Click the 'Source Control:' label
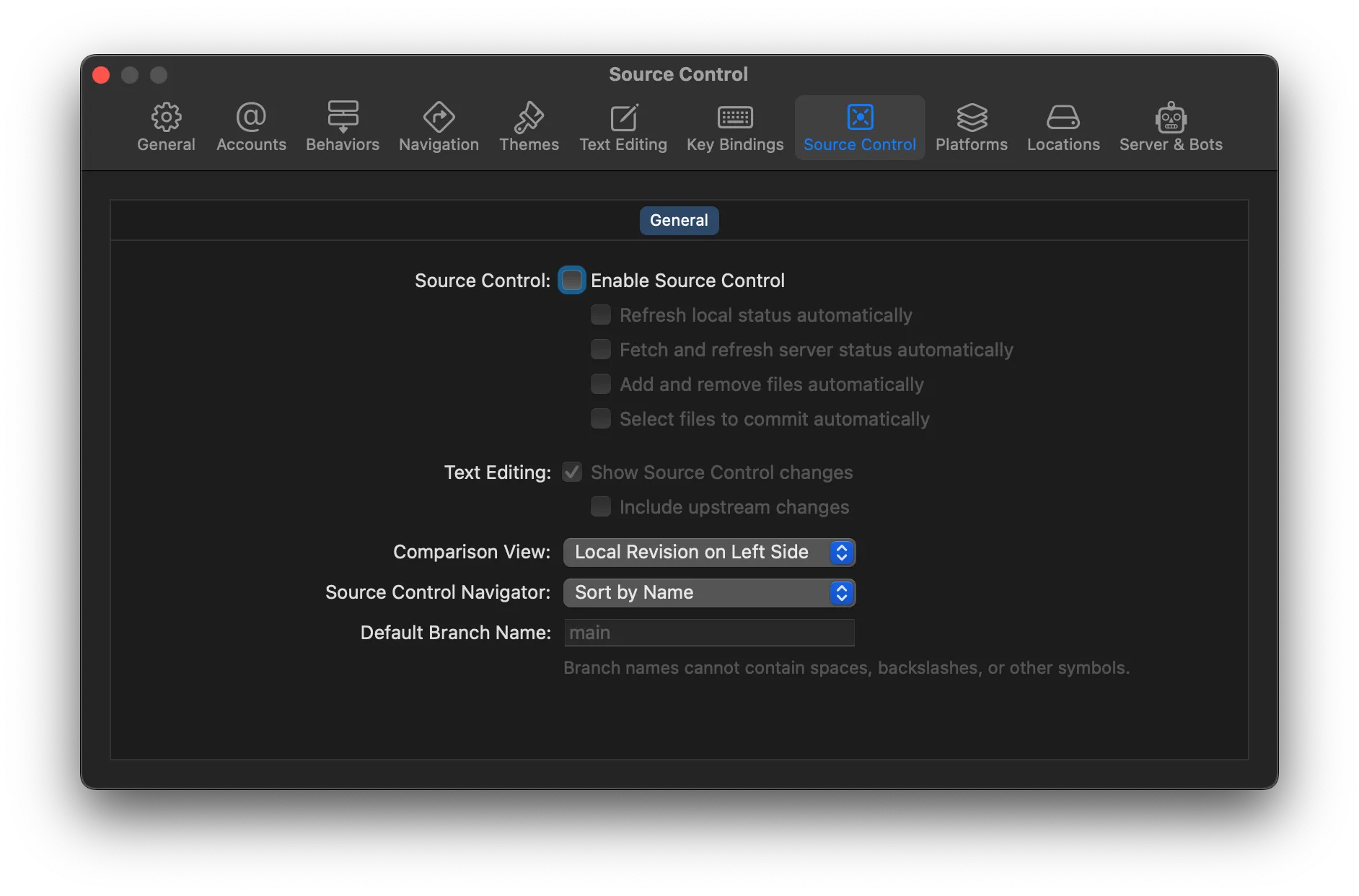Viewport: 1359px width, 896px height. point(483,281)
